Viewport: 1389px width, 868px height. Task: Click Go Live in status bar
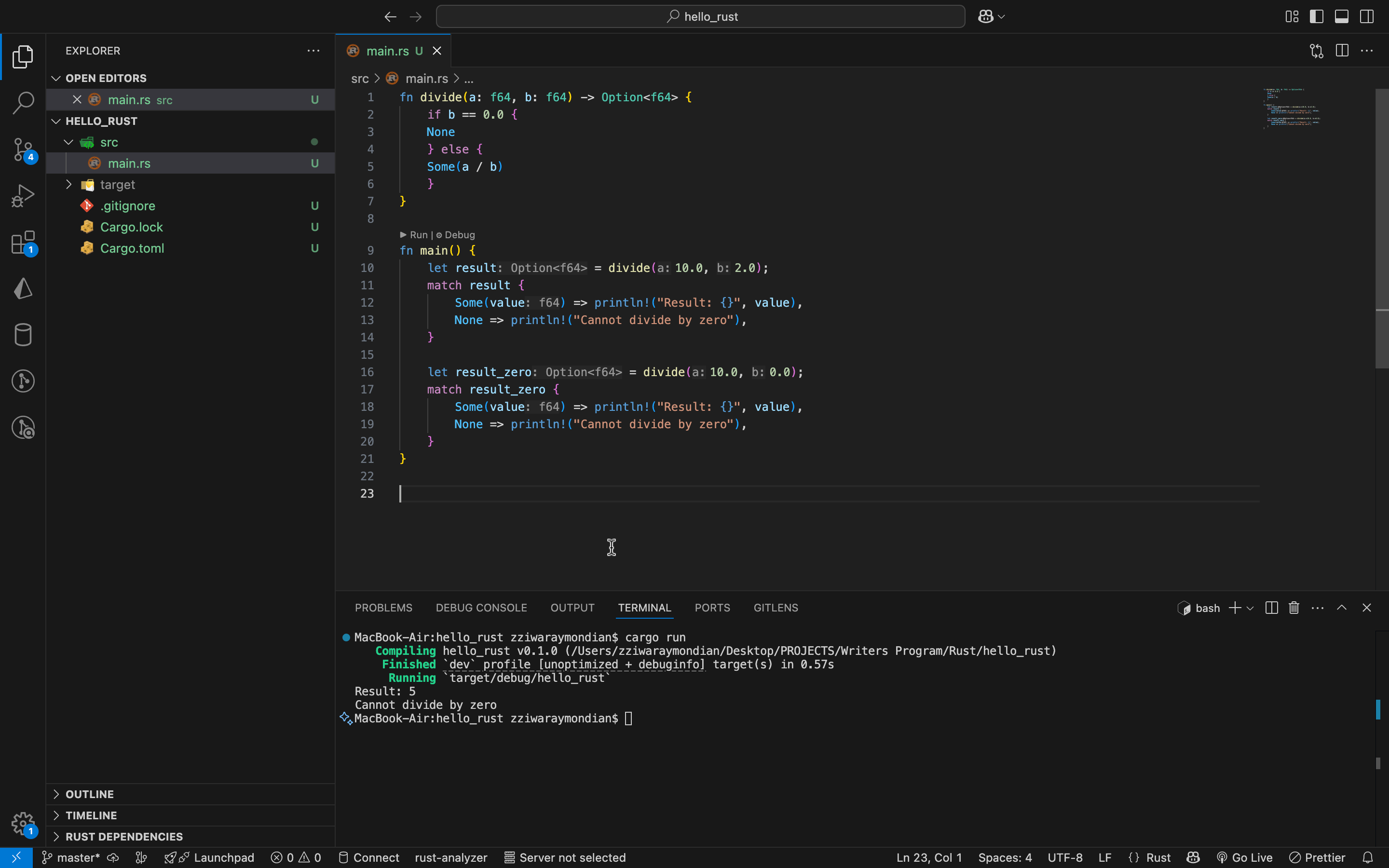pyautogui.click(x=1244, y=858)
